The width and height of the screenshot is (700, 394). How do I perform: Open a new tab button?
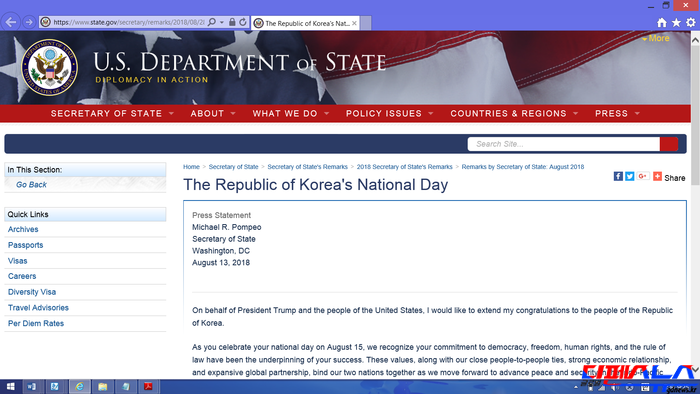366,23
